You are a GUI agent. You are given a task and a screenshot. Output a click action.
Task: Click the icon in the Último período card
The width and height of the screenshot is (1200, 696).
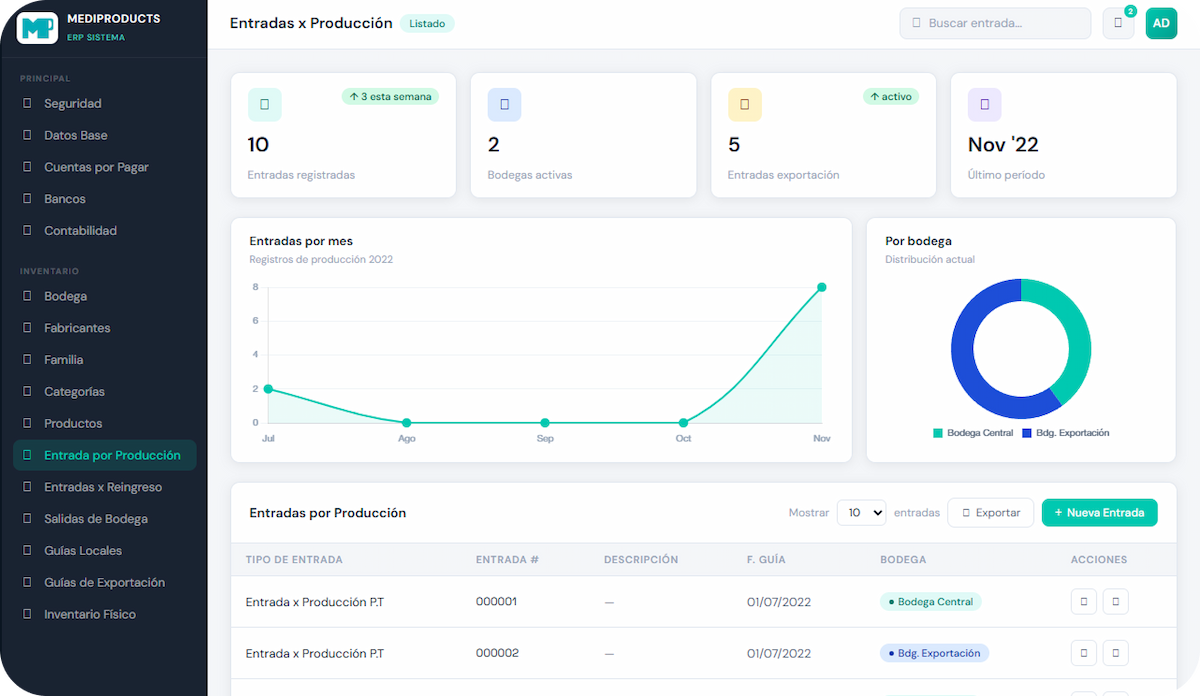[985, 105]
